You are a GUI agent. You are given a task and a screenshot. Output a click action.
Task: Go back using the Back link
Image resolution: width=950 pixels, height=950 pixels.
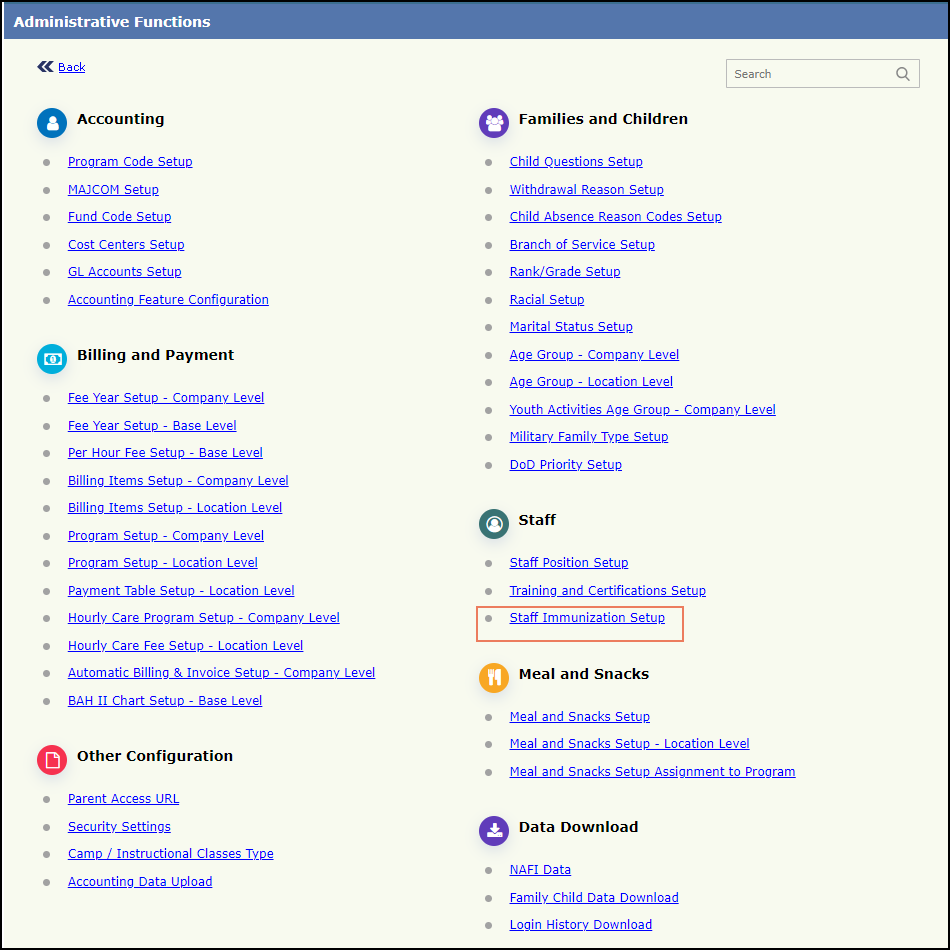[x=71, y=67]
